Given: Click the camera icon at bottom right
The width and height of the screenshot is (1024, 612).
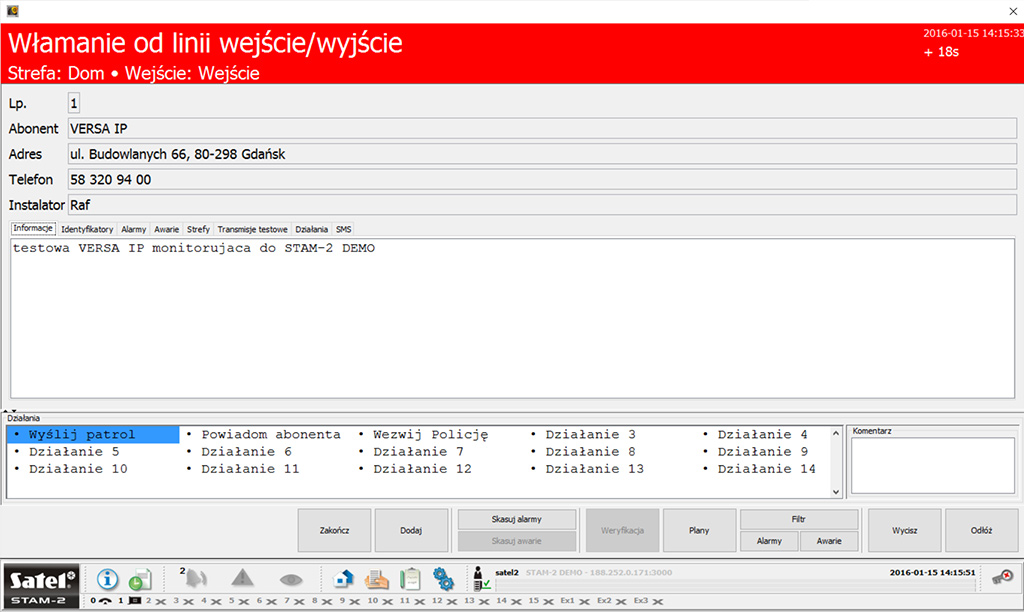Looking at the screenshot, I should 1001,577.
